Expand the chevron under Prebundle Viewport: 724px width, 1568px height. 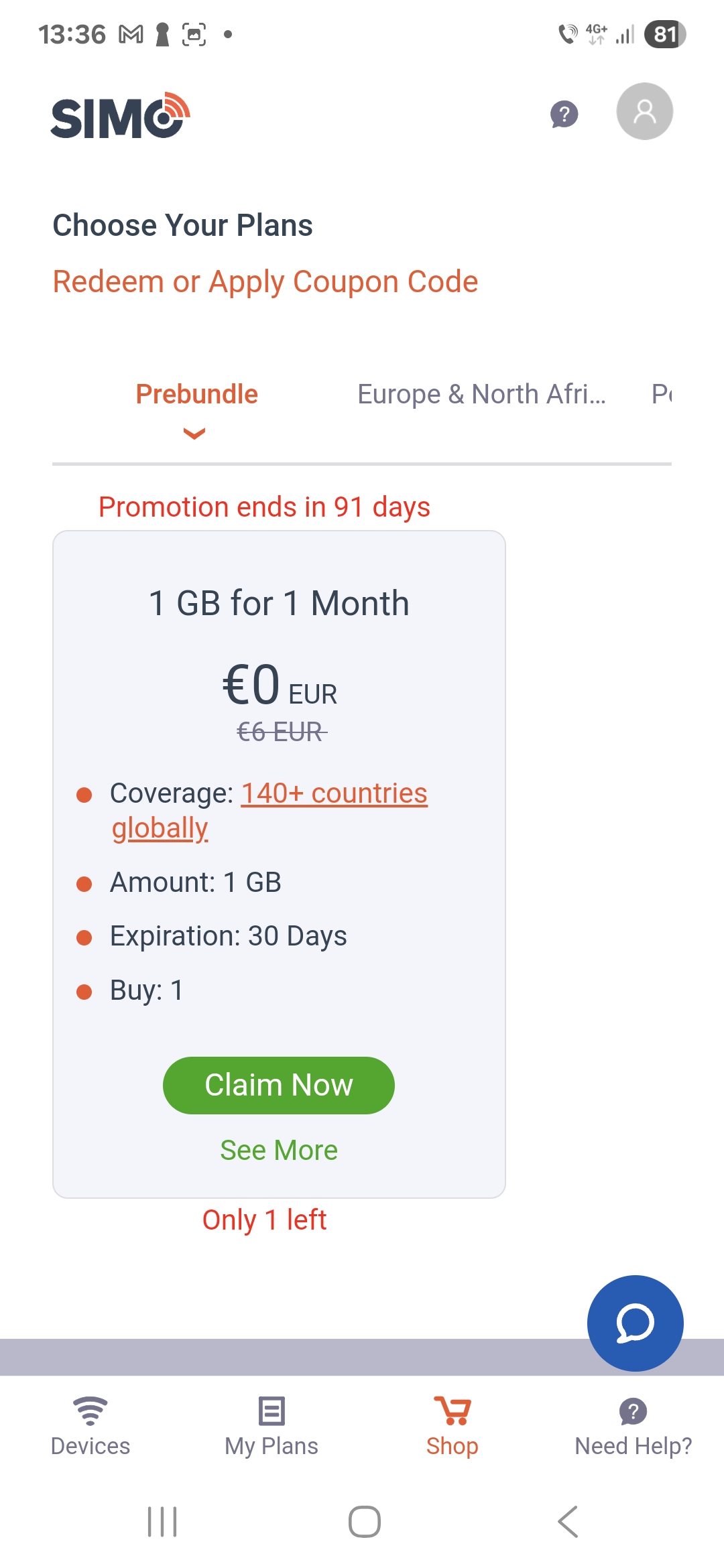[x=194, y=434]
